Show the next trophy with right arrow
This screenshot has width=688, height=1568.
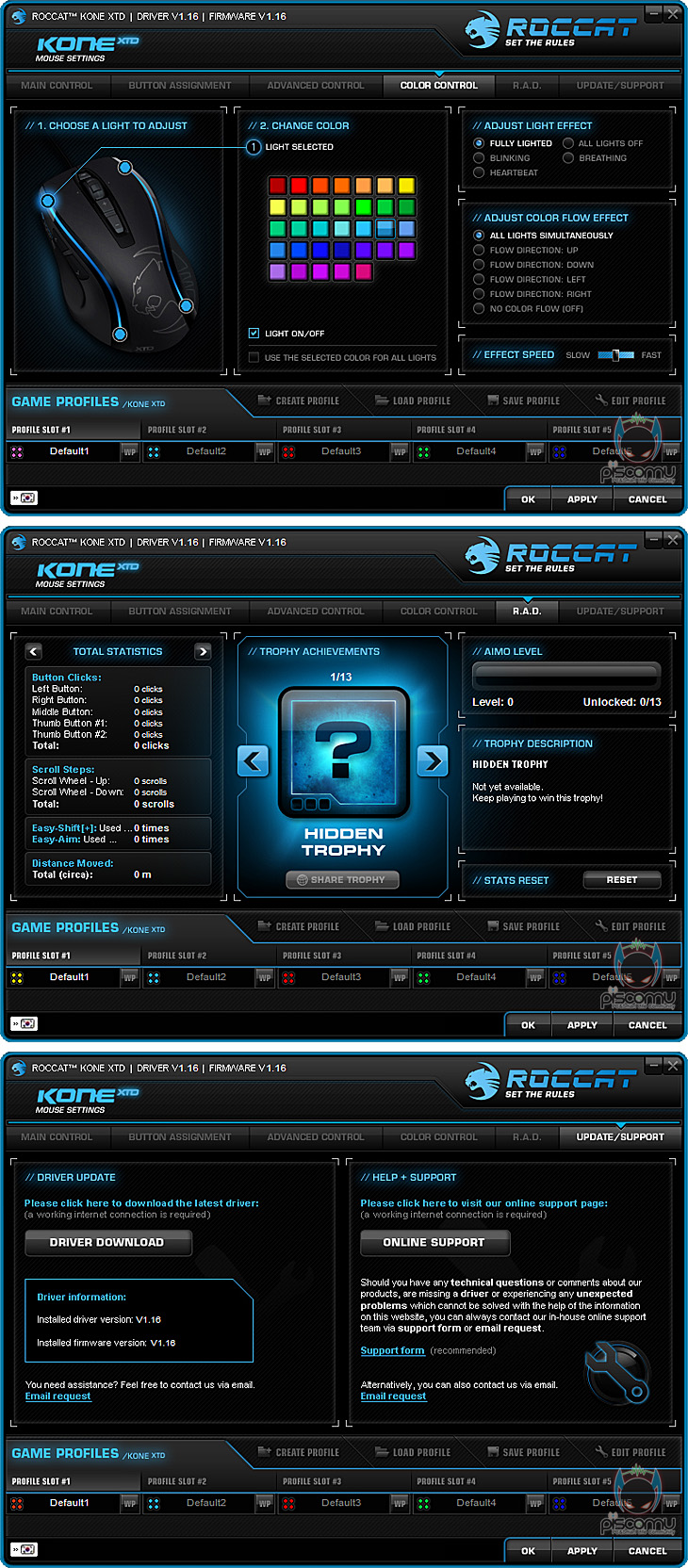point(432,760)
